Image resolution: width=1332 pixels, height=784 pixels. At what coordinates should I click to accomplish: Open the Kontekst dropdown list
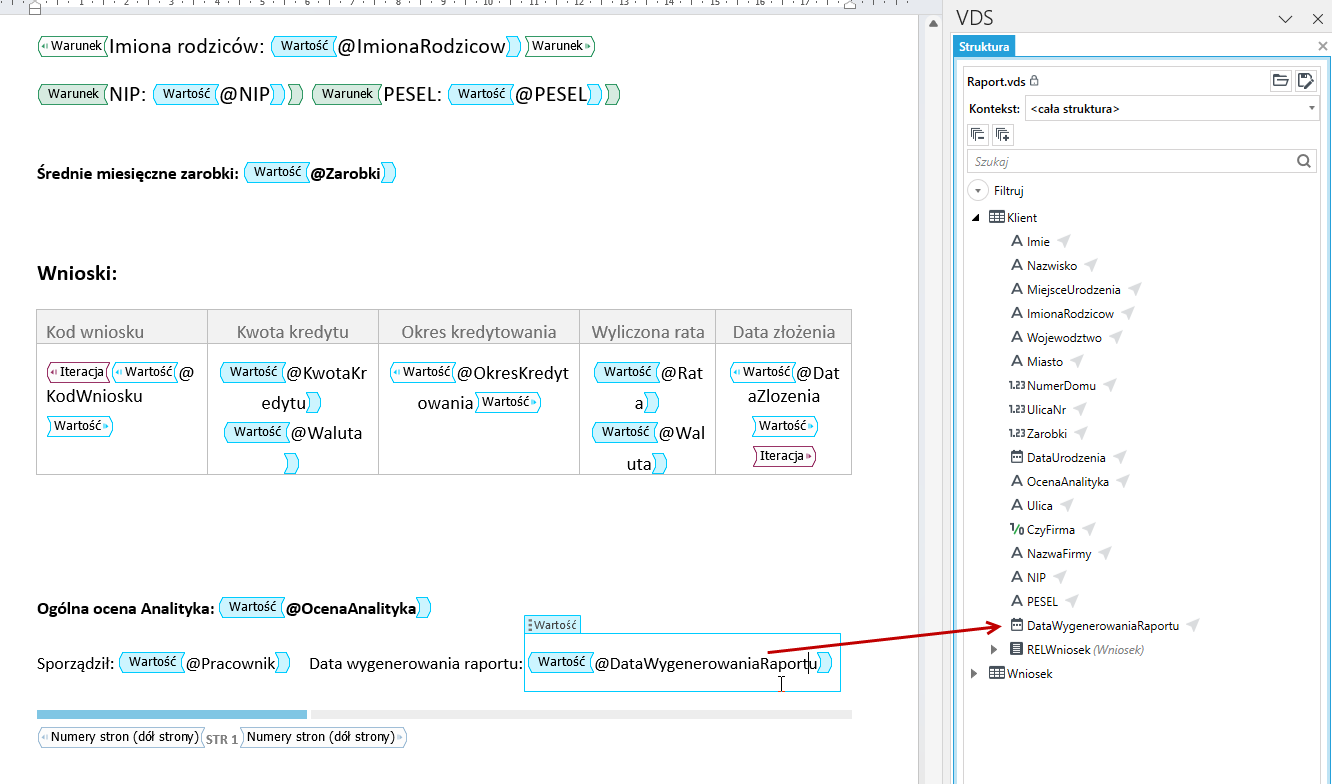point(1172,108)
